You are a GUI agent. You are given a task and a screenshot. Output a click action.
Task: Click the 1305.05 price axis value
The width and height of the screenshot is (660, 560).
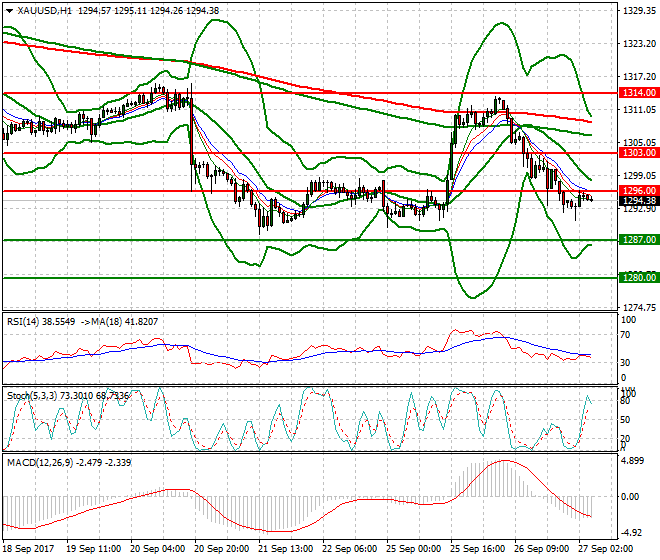639,143
